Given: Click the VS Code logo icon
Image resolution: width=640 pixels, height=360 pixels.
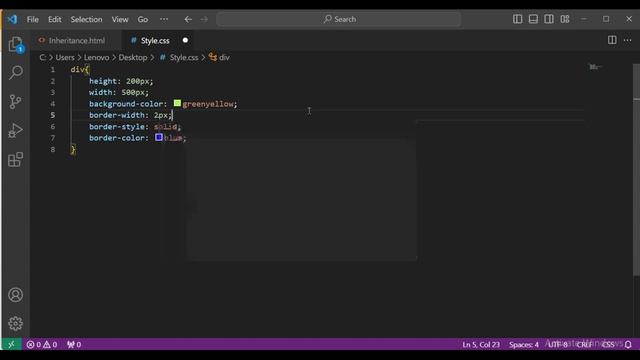Looking at the screenshot, I should [12, 19].
